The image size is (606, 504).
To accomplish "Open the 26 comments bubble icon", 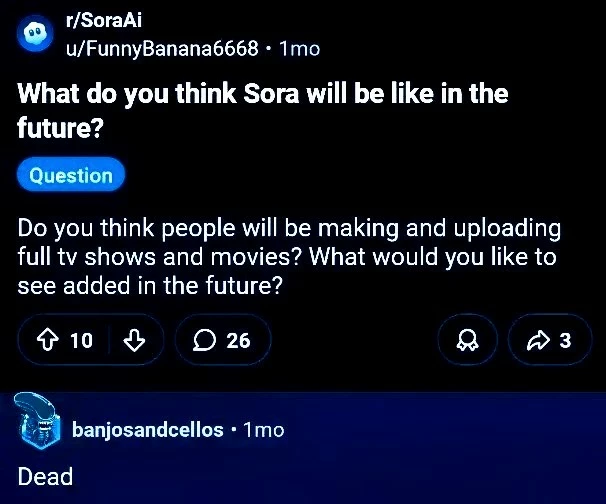I will tap(204, 340).
